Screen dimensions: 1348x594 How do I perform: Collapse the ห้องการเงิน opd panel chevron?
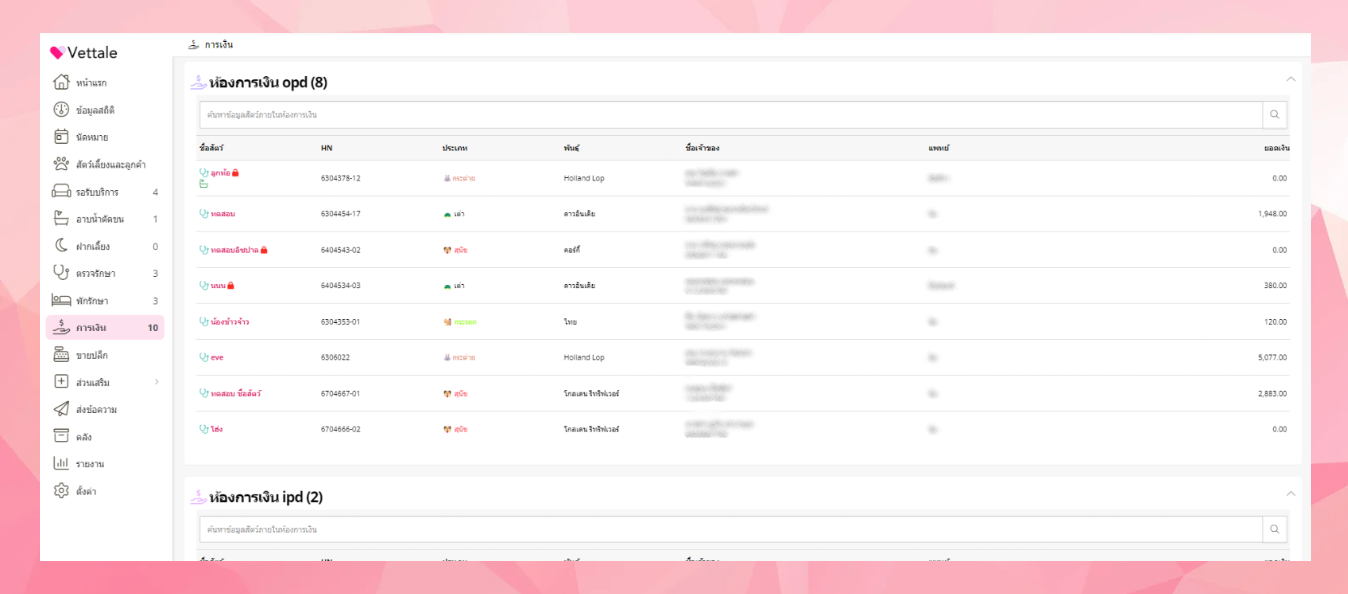coord(1290,79)
